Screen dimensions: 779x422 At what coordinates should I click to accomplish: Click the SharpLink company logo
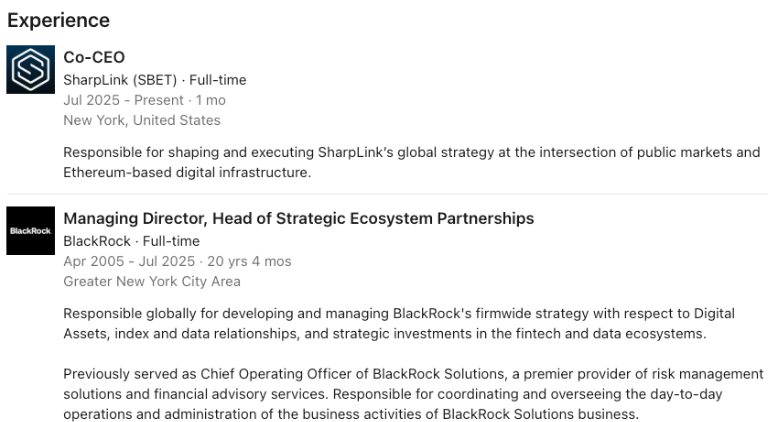[30, 70]
